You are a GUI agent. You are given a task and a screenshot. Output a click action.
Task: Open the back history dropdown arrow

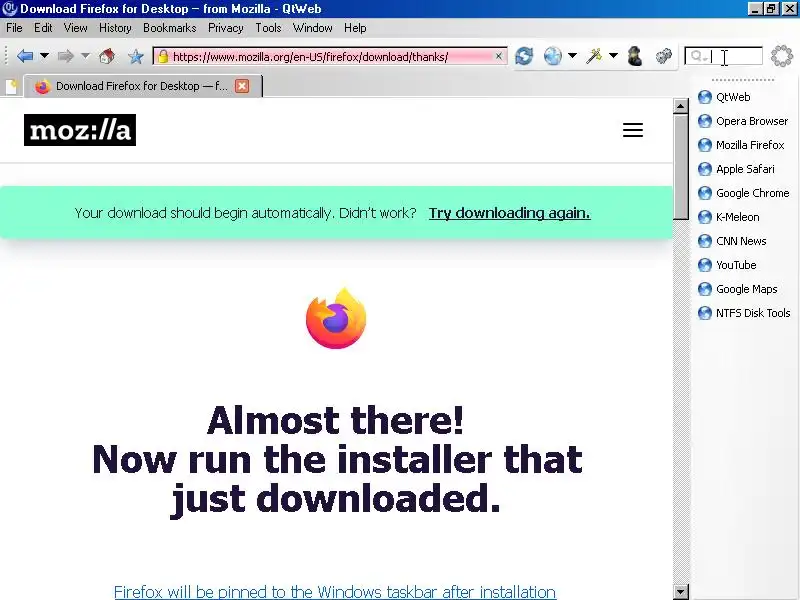[44, 56]
